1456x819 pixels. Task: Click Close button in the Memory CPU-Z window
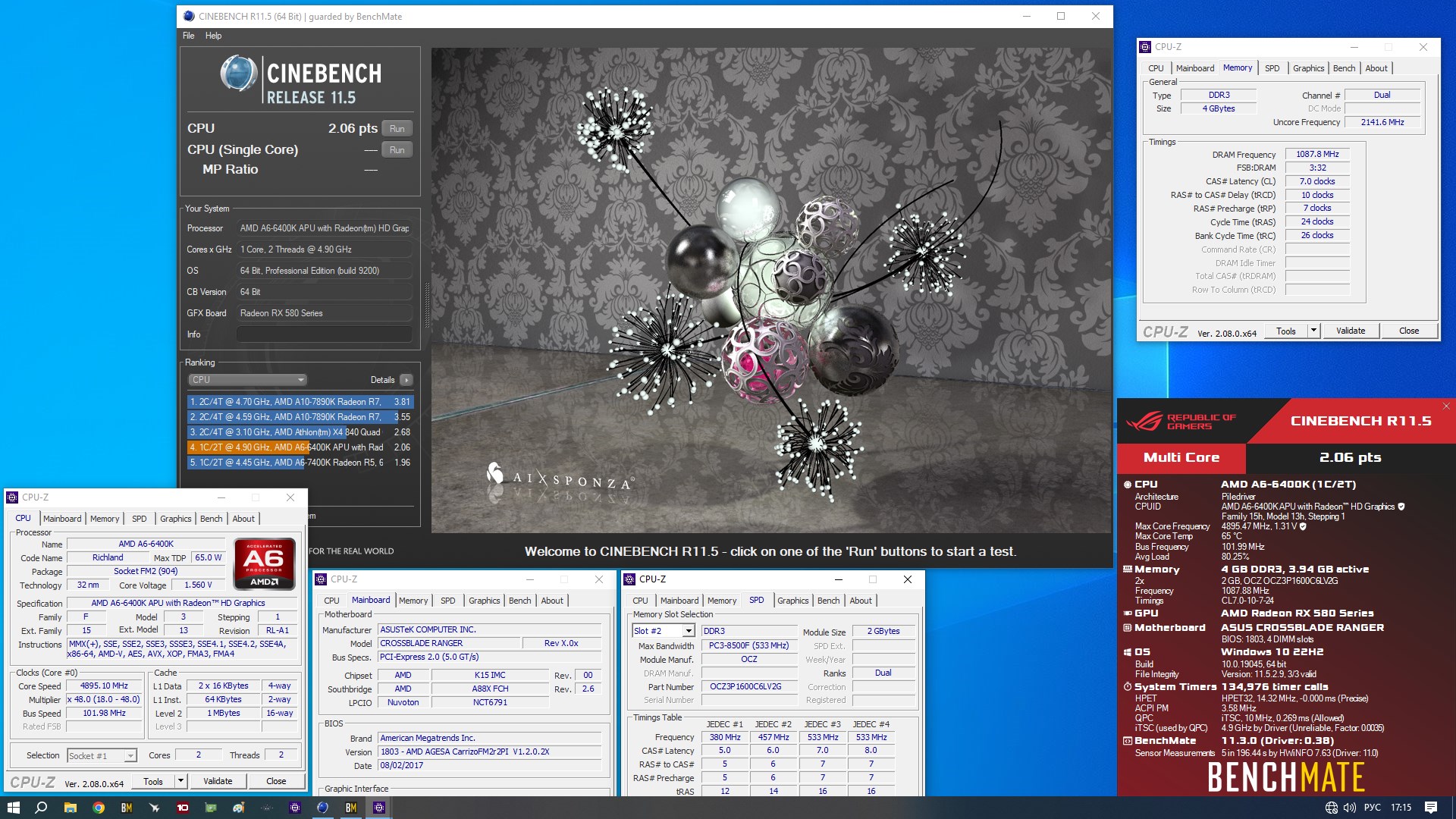(x=1409, y=331)
